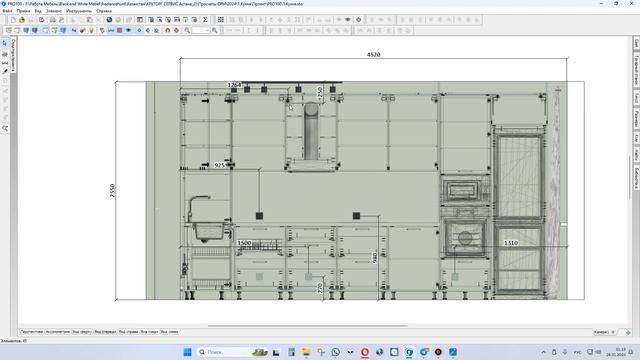Open Opera browser from the taskbar
The image size is (640, 360).
(x=364, y=352)
